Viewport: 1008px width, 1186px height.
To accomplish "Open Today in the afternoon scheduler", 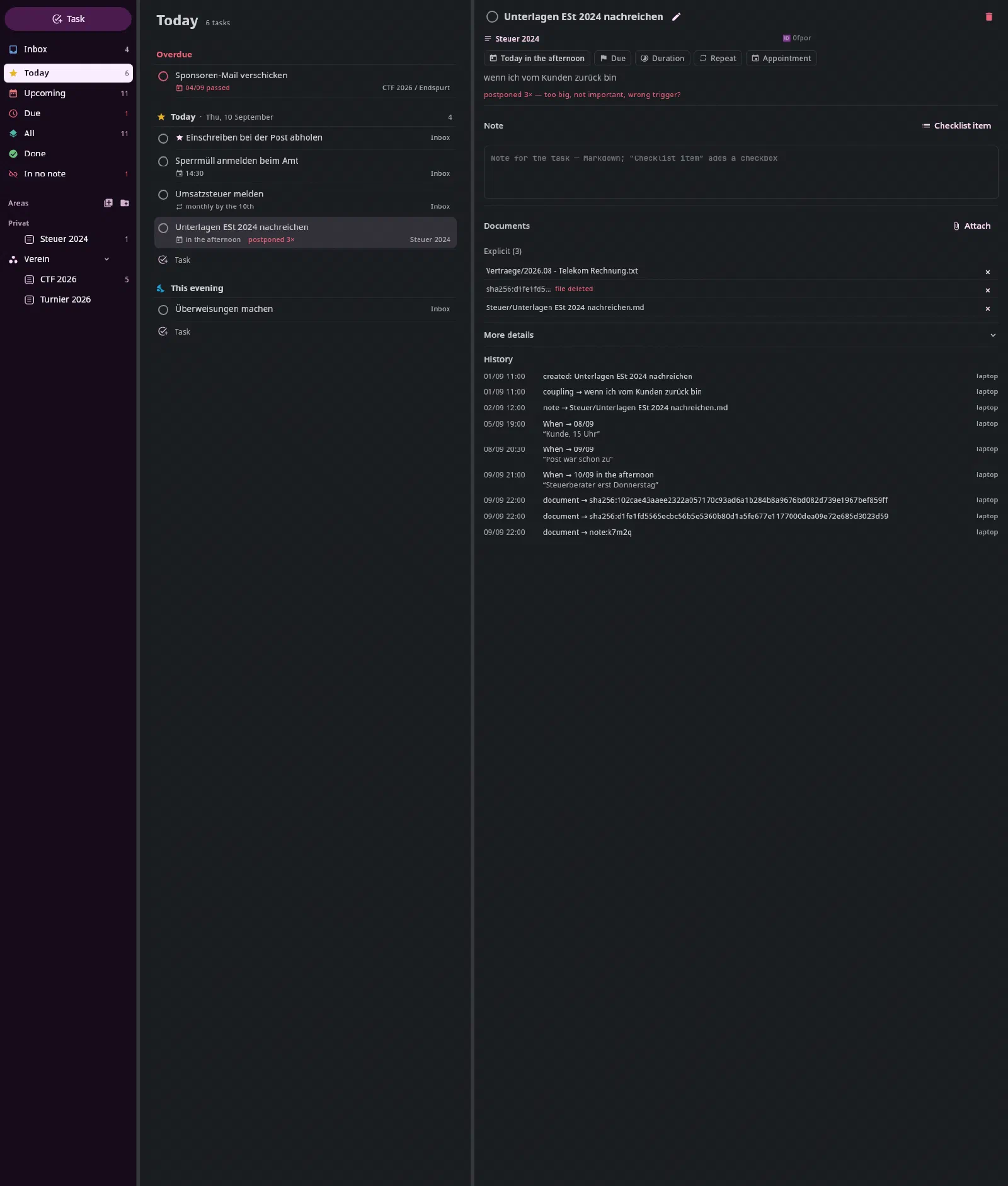I will [537, 59].
